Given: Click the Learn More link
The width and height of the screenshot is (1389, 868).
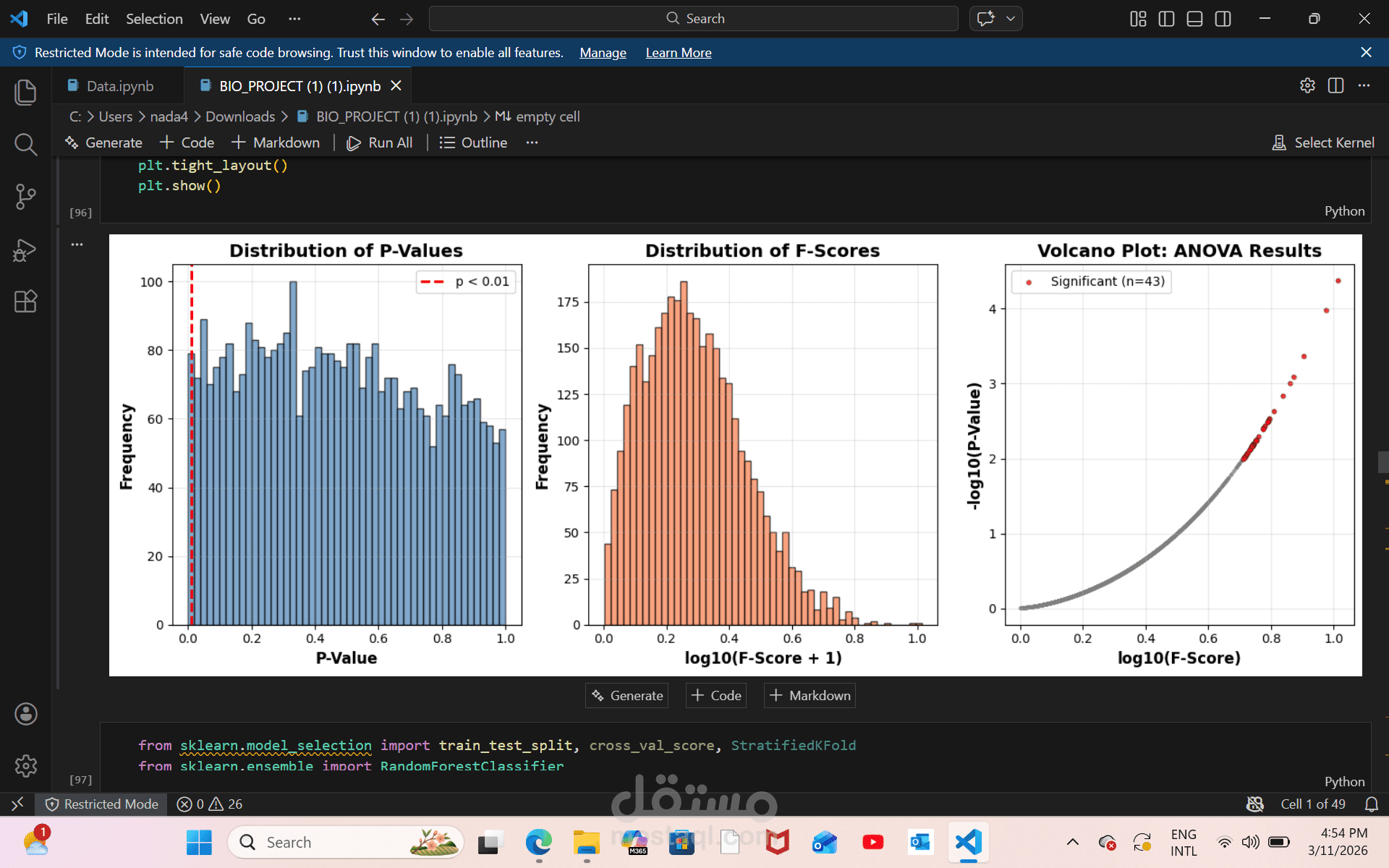Looking at the screenshot, I should (678, 53).
